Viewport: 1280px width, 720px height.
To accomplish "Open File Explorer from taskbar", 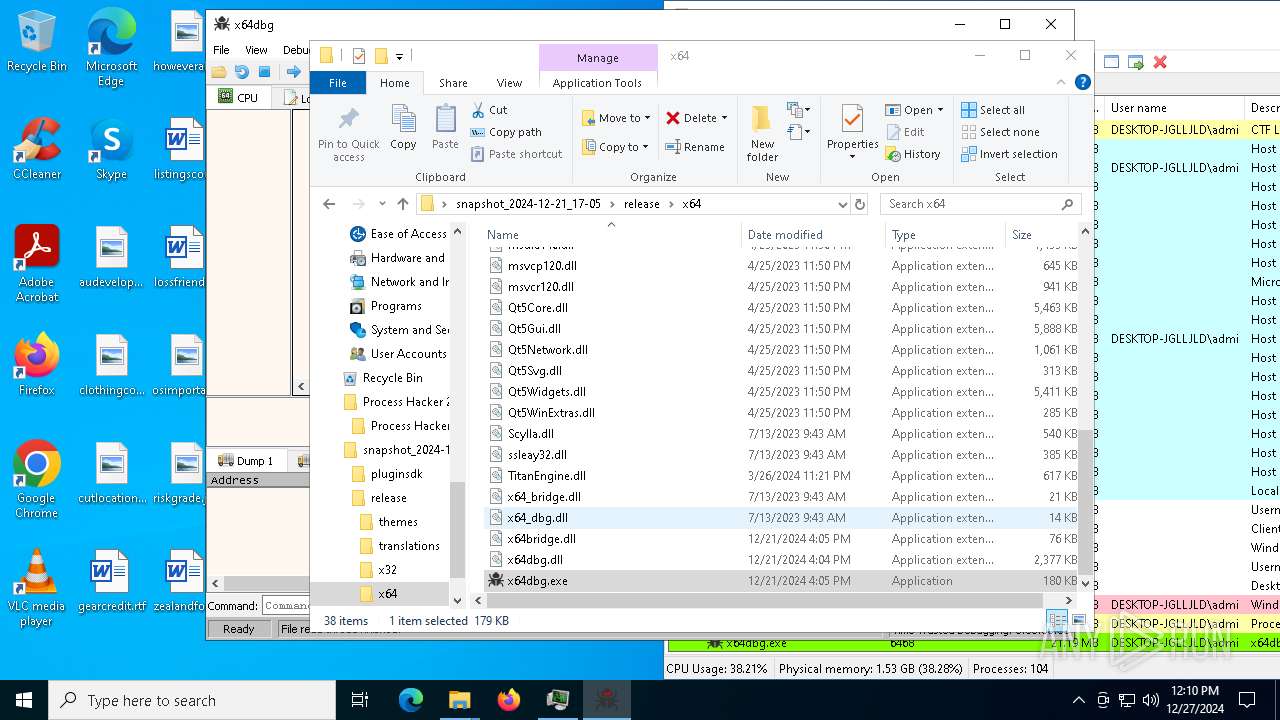I will coord(459,700).
